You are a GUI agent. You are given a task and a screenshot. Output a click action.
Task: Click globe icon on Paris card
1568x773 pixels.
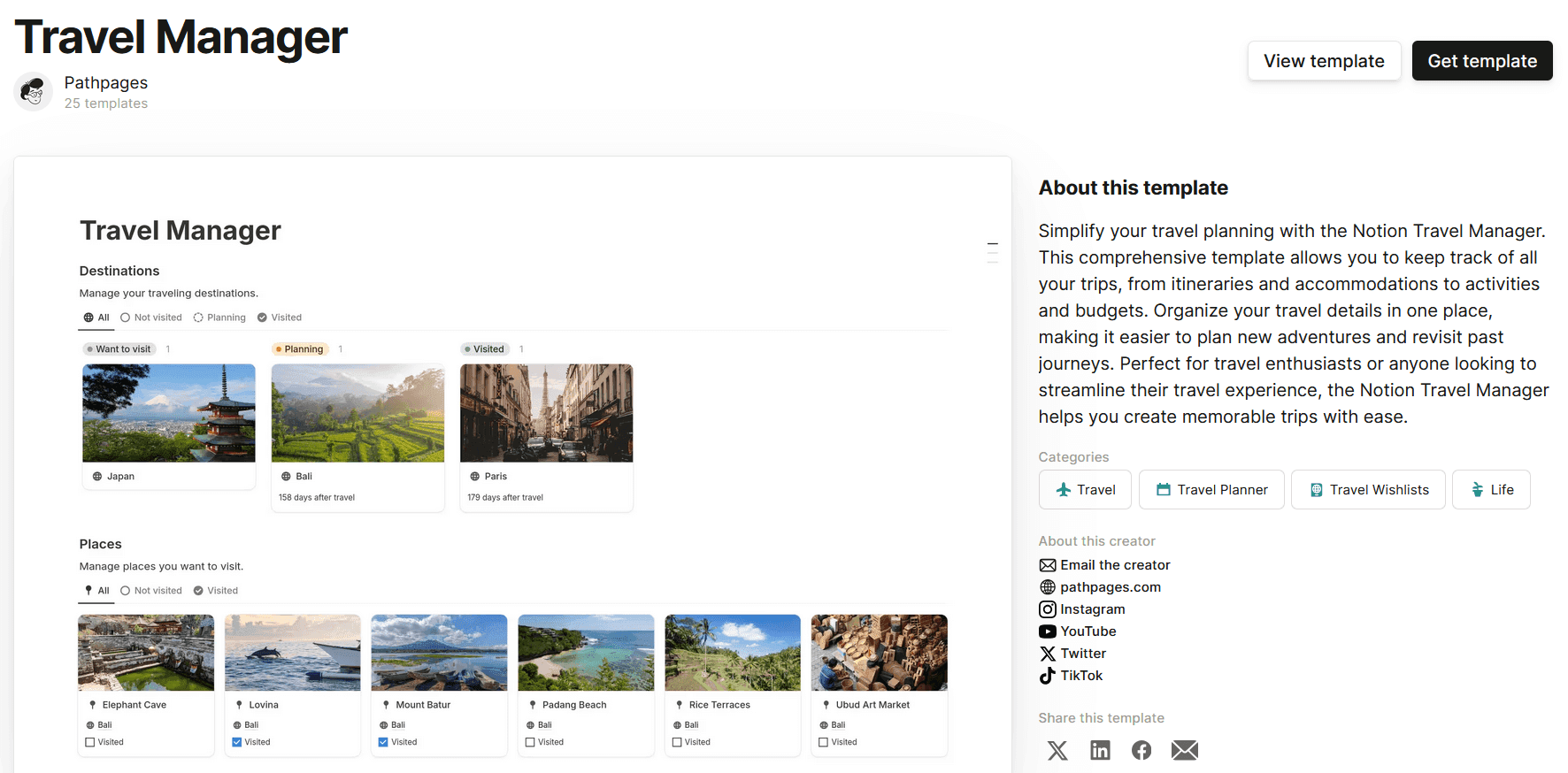475,477
